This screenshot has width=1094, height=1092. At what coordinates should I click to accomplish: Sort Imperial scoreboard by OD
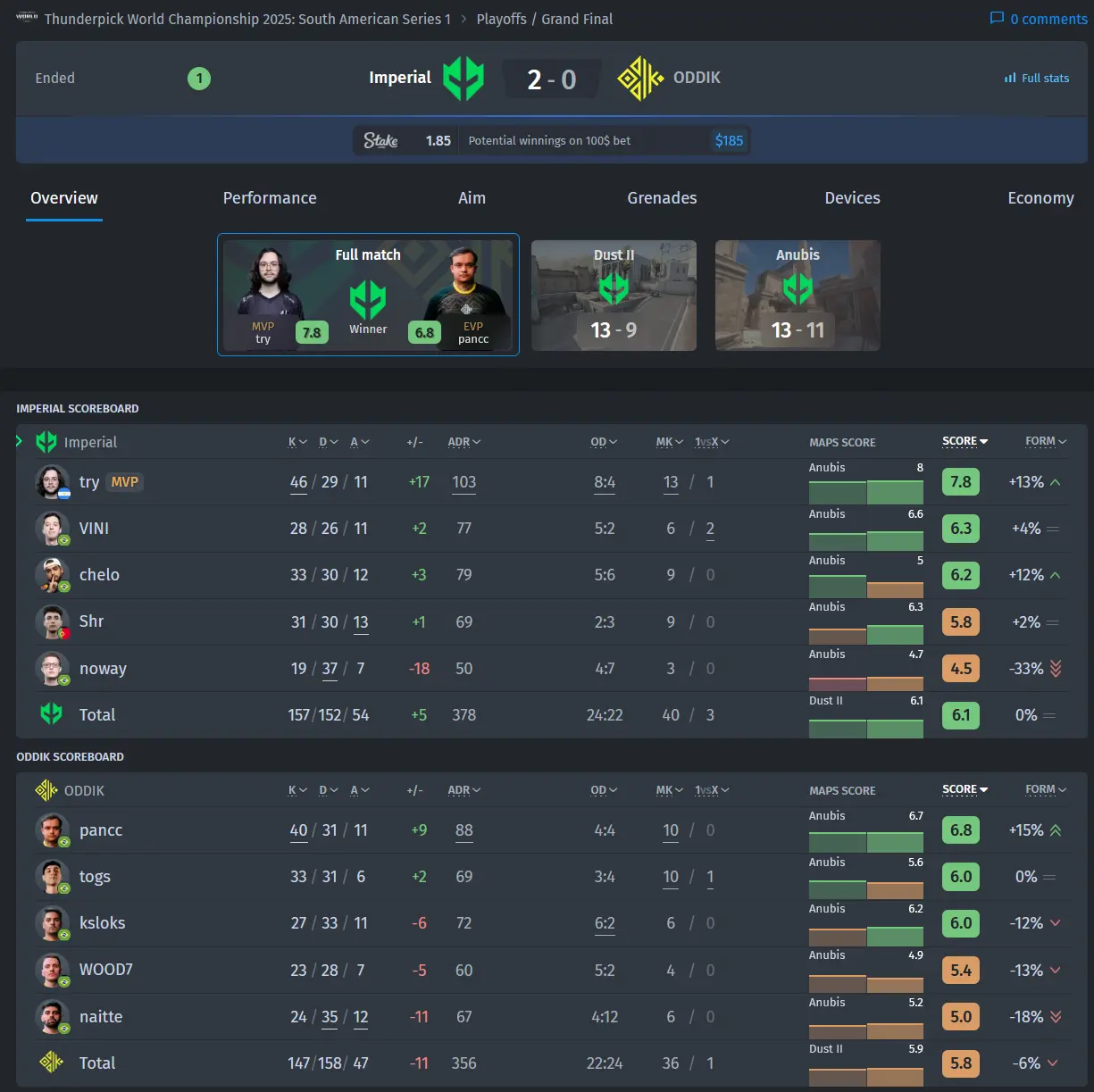point(604,442)
